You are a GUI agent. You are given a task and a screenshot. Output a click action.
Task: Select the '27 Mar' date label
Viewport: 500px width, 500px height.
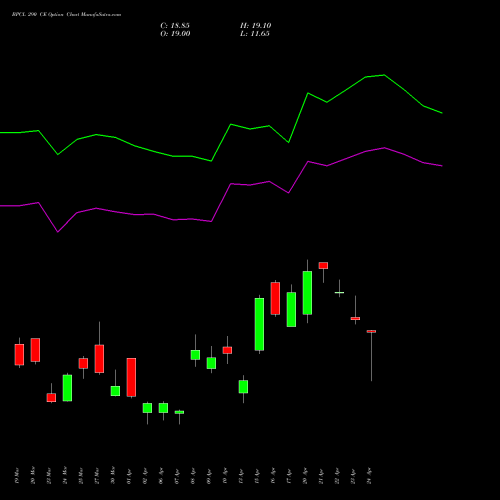pyautogui.click(x=97, y=476)
